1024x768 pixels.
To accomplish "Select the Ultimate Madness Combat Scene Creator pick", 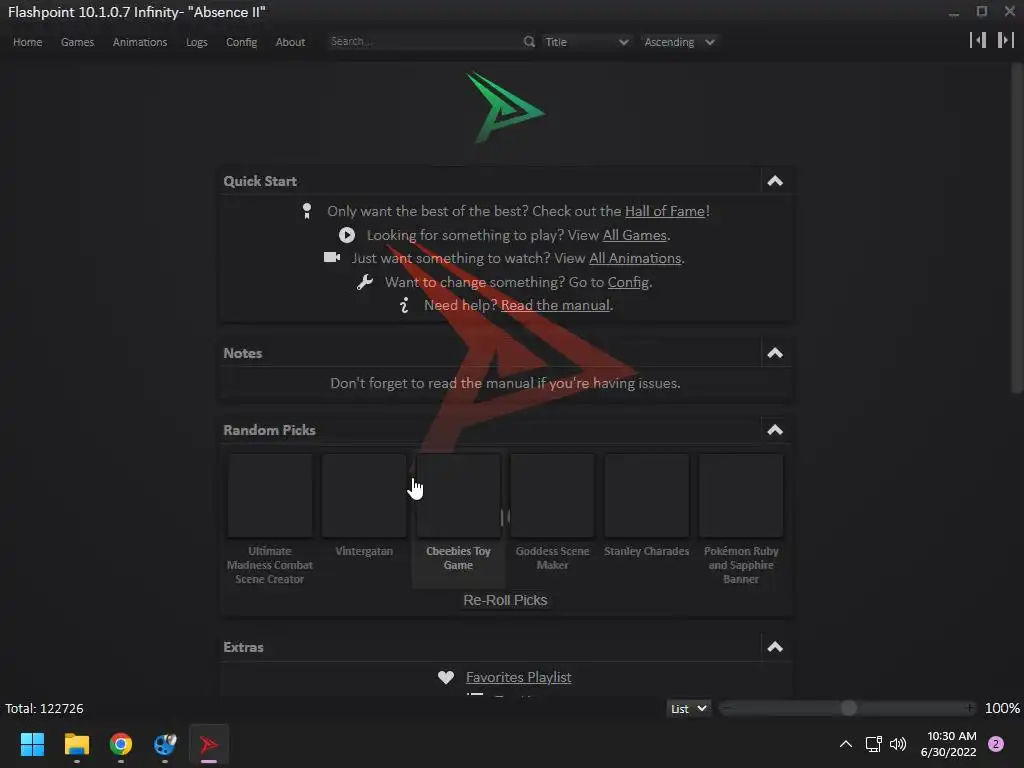I will click(x=270, y=520).
